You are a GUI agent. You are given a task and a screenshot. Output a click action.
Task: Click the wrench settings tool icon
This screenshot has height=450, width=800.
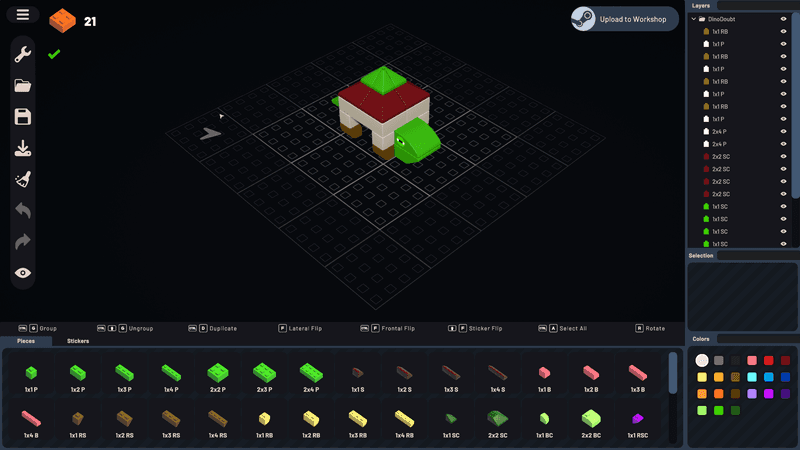pyautogui.click(x=23, y=55)
